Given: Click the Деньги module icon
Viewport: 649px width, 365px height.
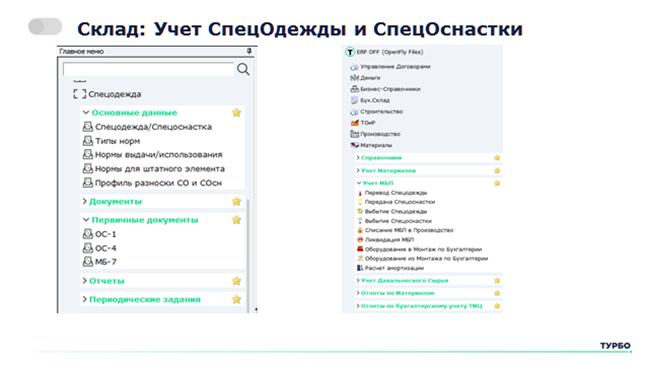Looking at the screenshot, I should pyautogui.click(x=354, y=78).
